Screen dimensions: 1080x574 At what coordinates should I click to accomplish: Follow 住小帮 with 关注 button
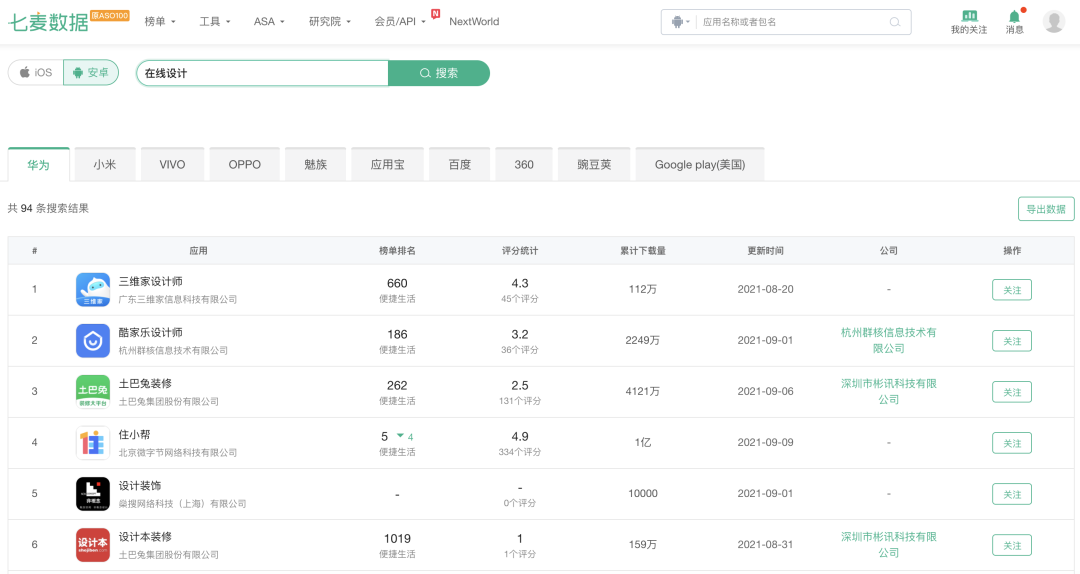coord(1012,443)
